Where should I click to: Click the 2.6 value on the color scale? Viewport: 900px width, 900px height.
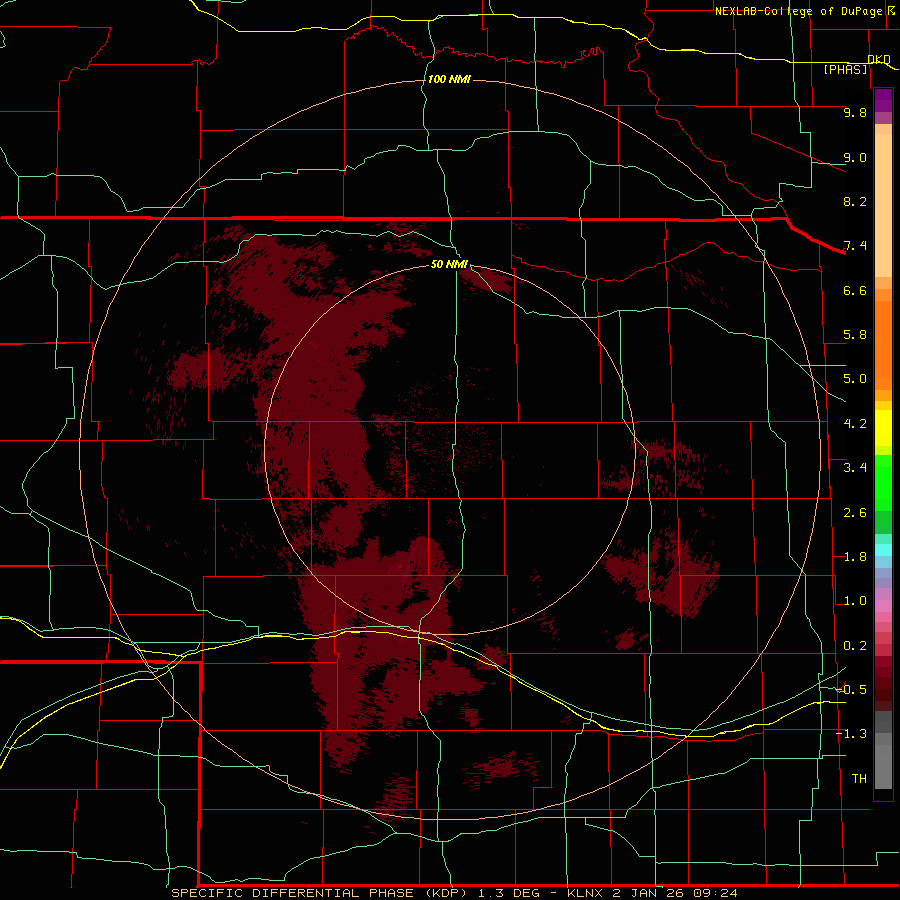855,513
